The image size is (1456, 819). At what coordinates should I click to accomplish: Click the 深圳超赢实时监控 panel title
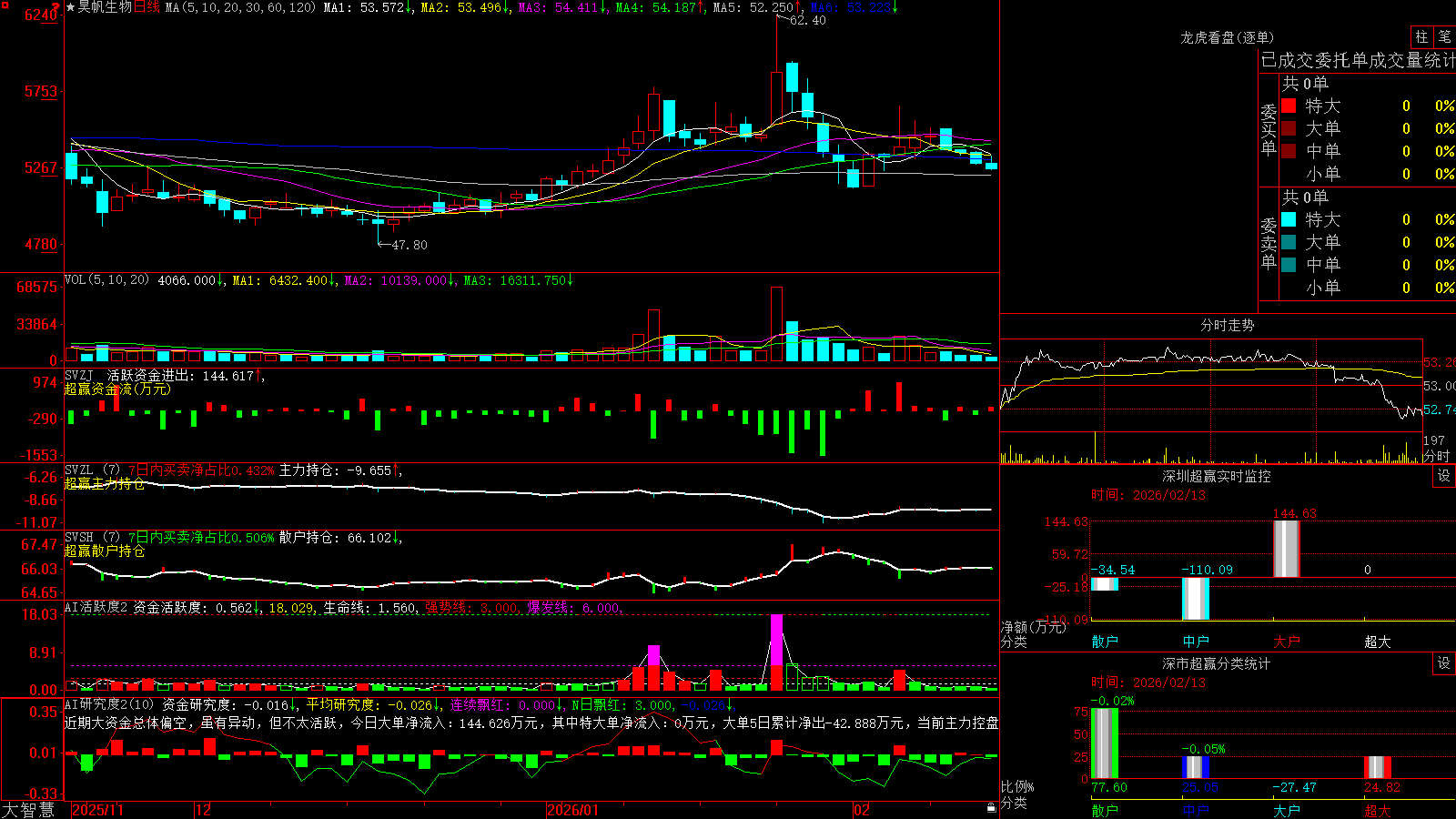click(x=1216, y=477)
